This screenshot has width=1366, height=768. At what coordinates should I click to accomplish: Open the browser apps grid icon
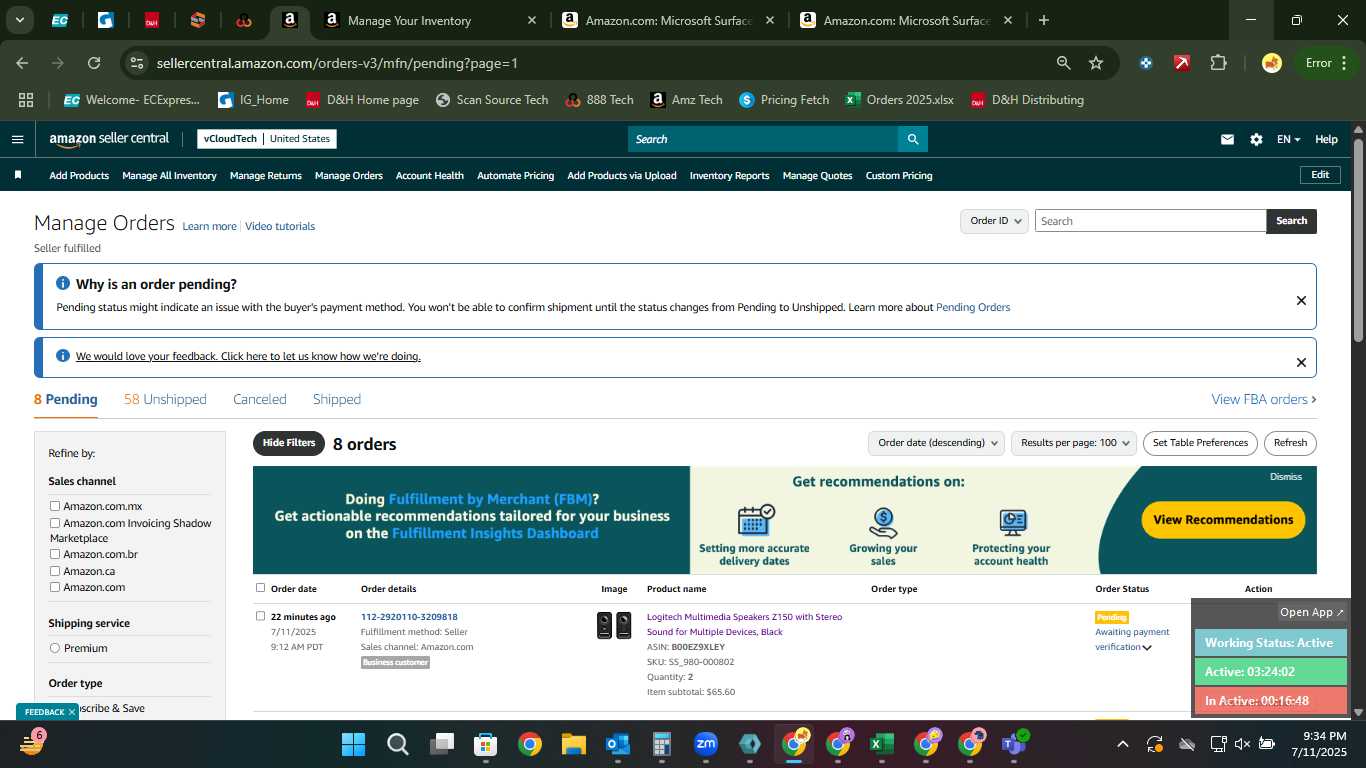pos(26,100)
